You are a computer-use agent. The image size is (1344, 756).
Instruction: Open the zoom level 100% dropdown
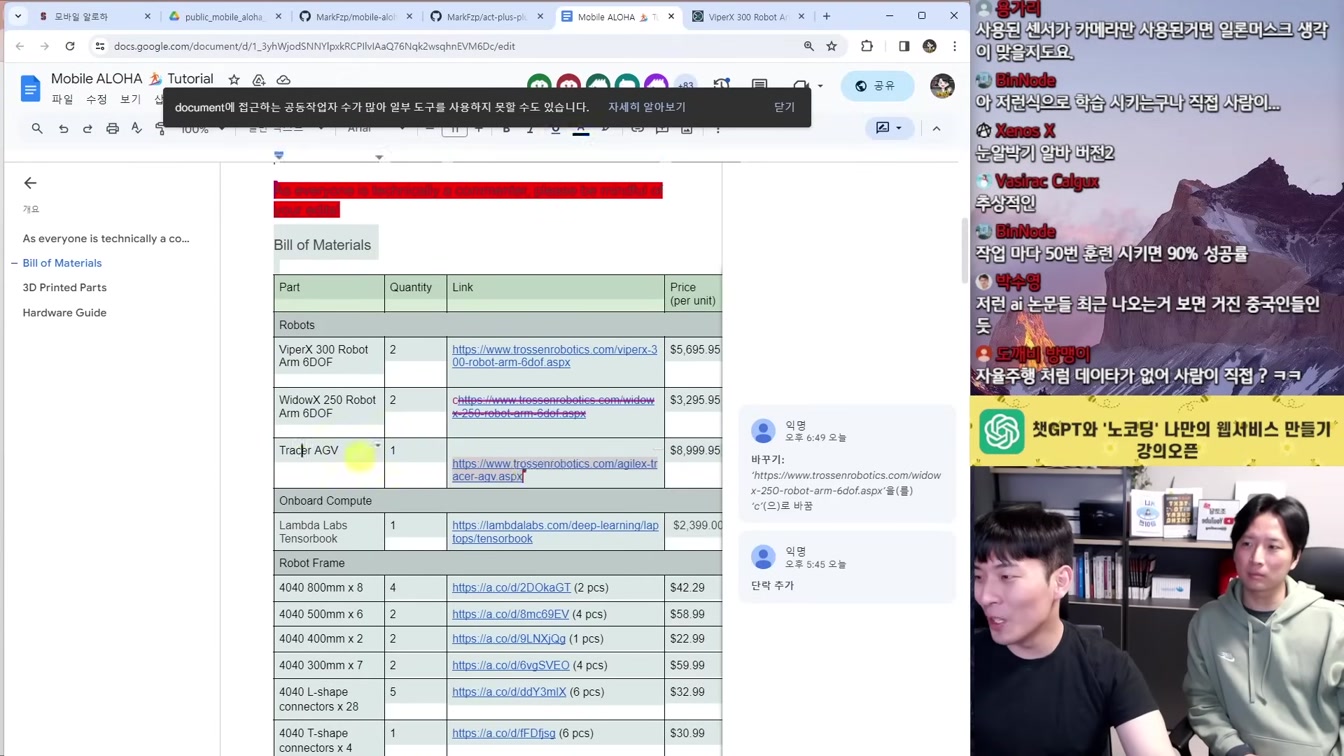(202, 129)
